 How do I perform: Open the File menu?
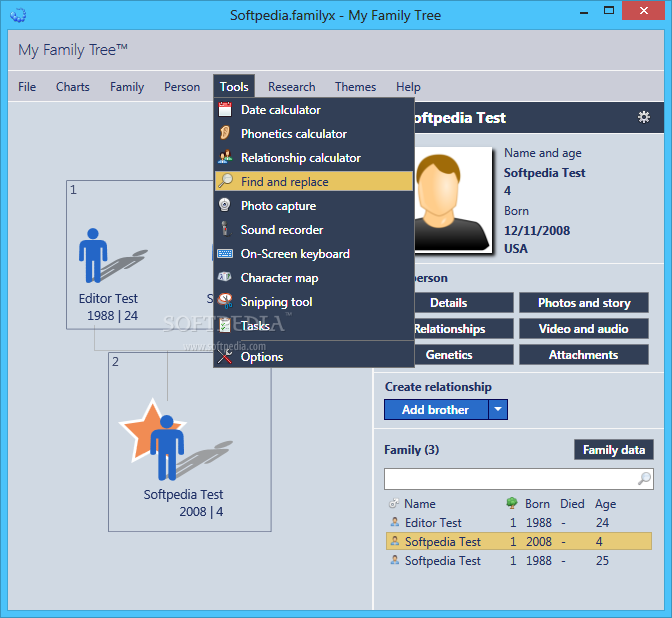click(27, 87)
